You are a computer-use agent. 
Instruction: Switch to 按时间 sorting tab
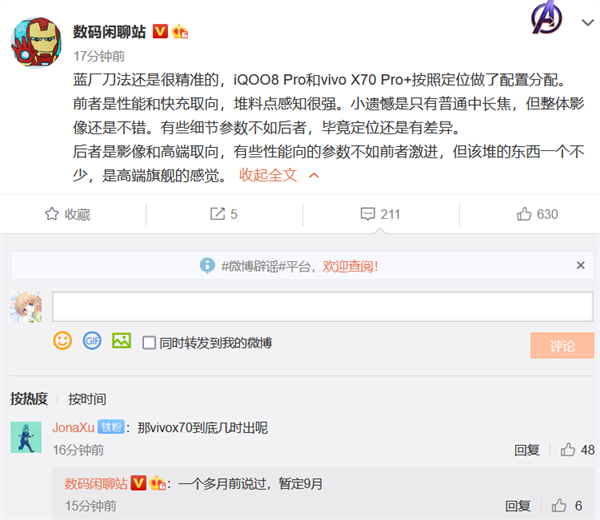[x=87, y=398]
